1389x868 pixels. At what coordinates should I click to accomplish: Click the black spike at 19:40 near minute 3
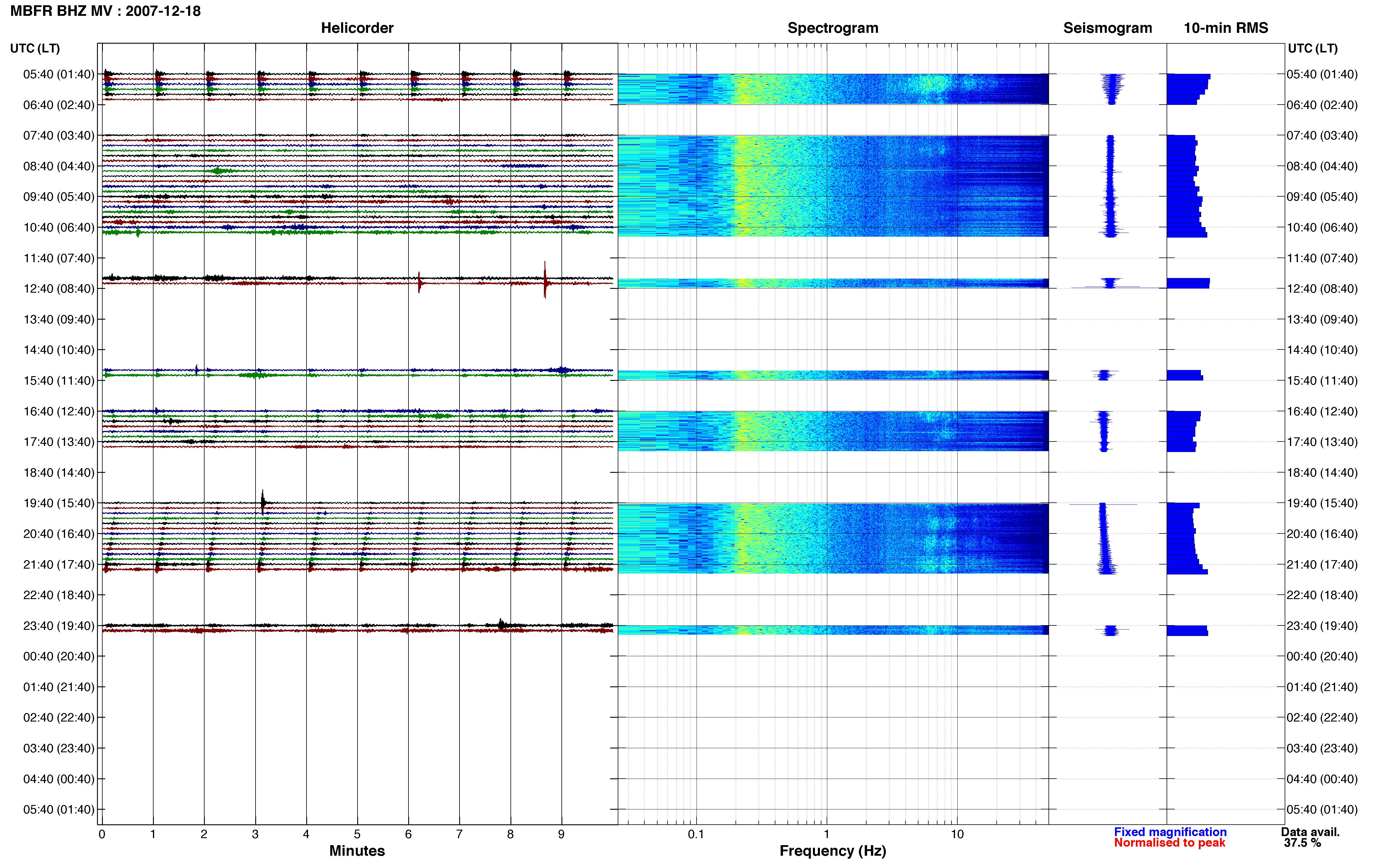tap(263, 503)
